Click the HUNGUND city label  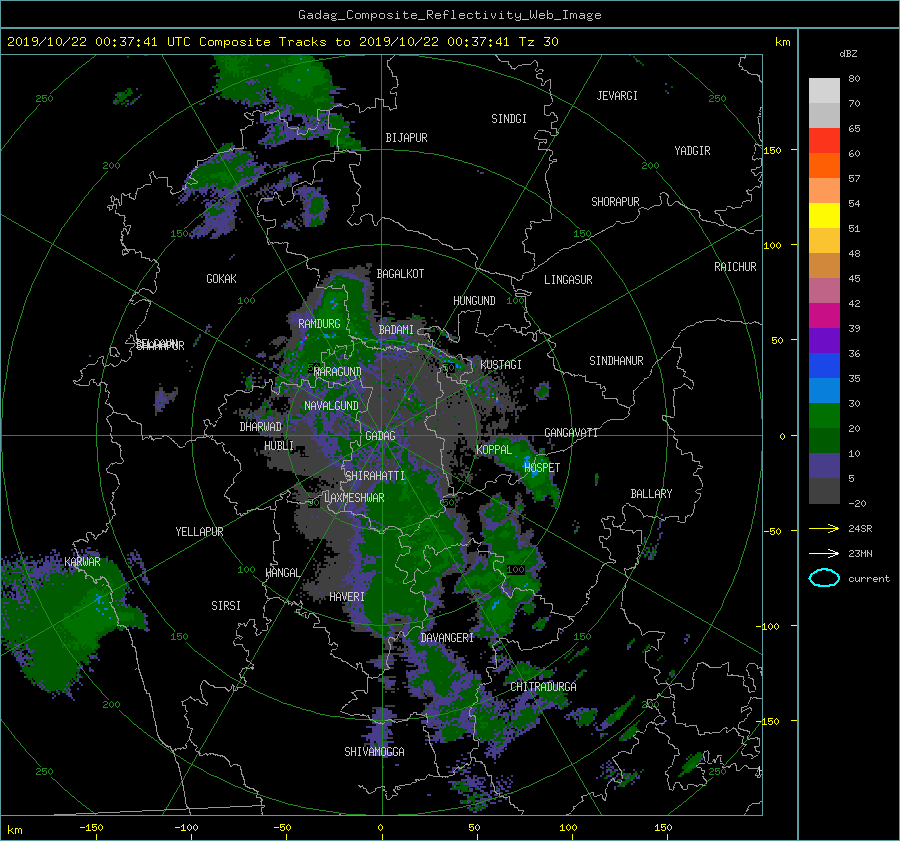tap(474, 300)
